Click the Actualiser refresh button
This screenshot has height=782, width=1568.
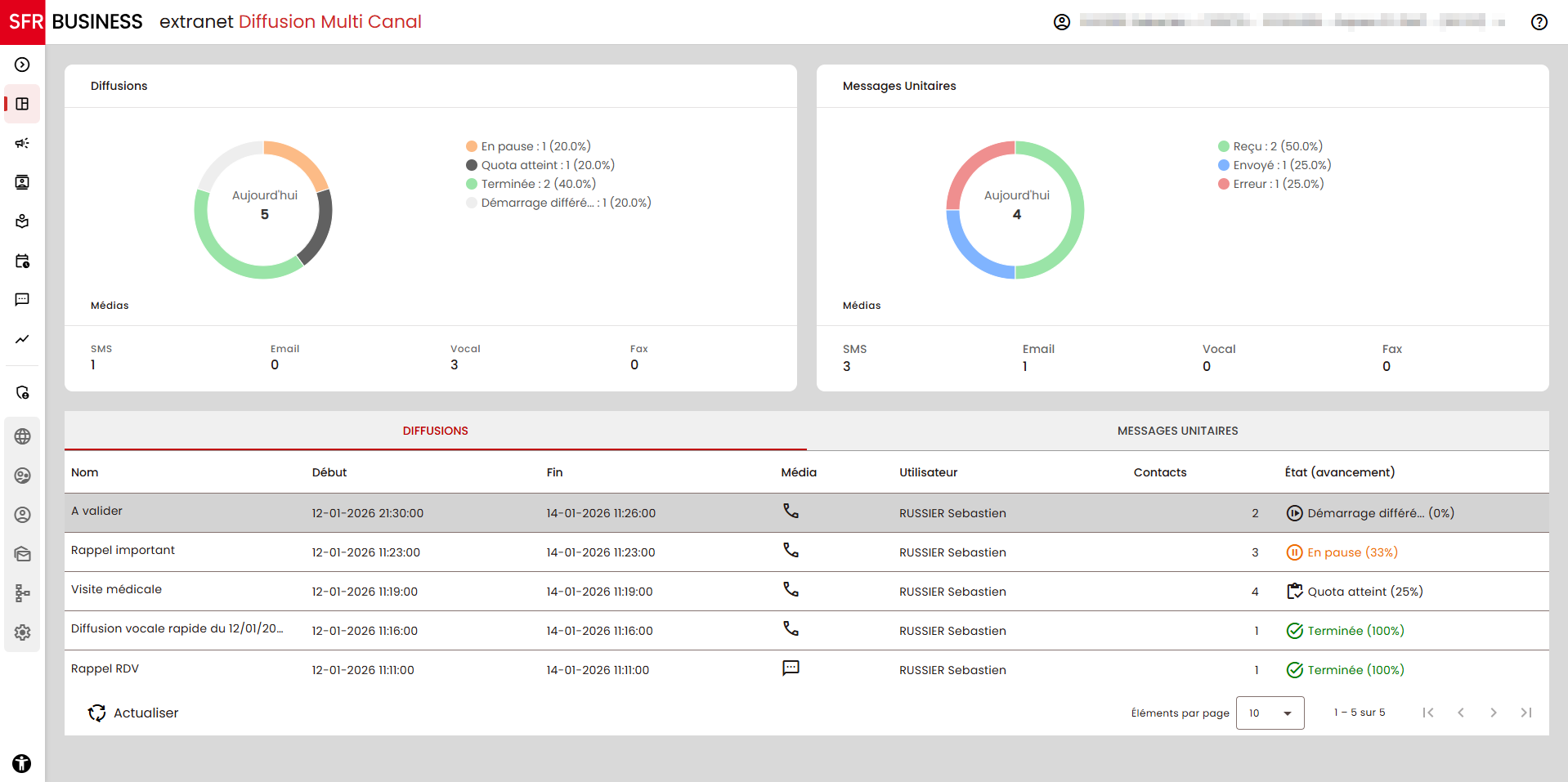point(133,713)
